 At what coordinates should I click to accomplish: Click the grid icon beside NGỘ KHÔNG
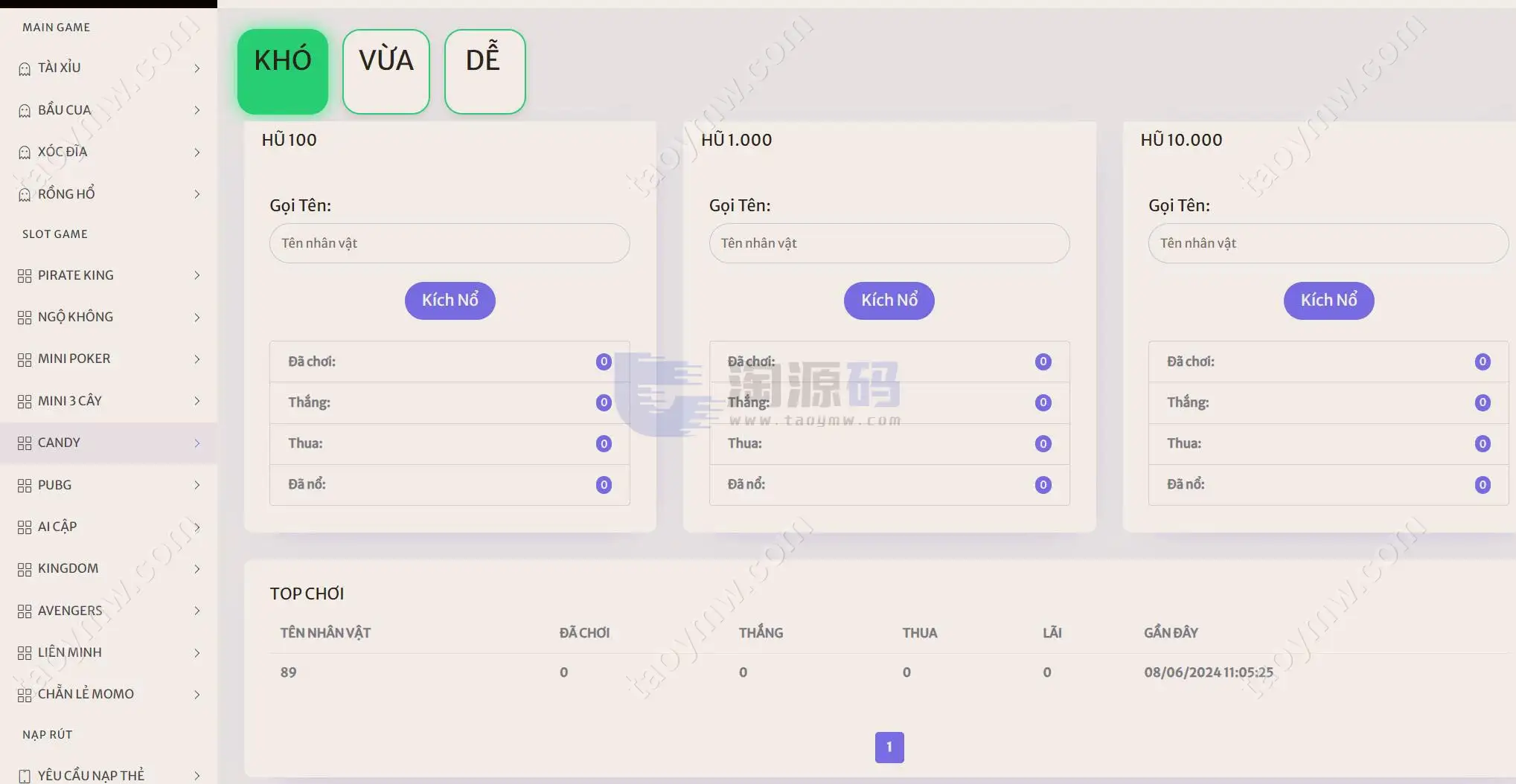click(x=25, y=318)
